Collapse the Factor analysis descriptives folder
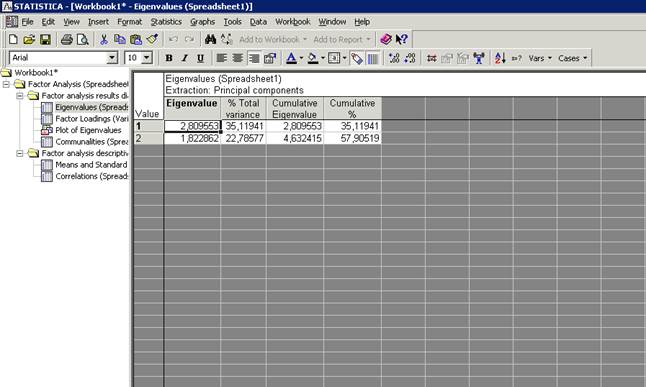Viewport: 646px width, 387px height. (19, 153)
